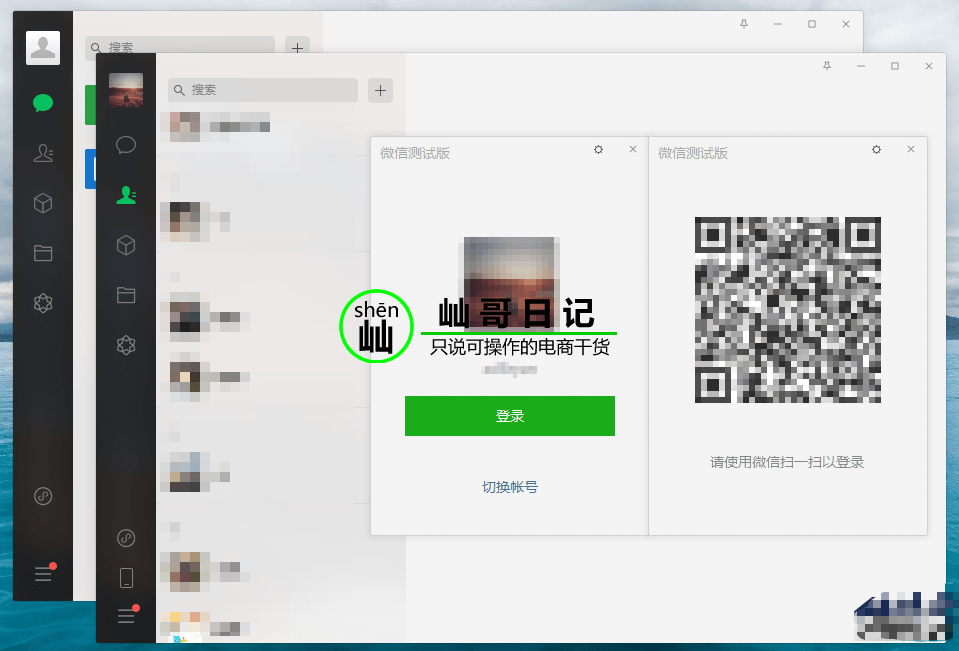This screenshot has width=959, height=651.
Task: Close the back WeChat window
Action: (x=846, y=24)
